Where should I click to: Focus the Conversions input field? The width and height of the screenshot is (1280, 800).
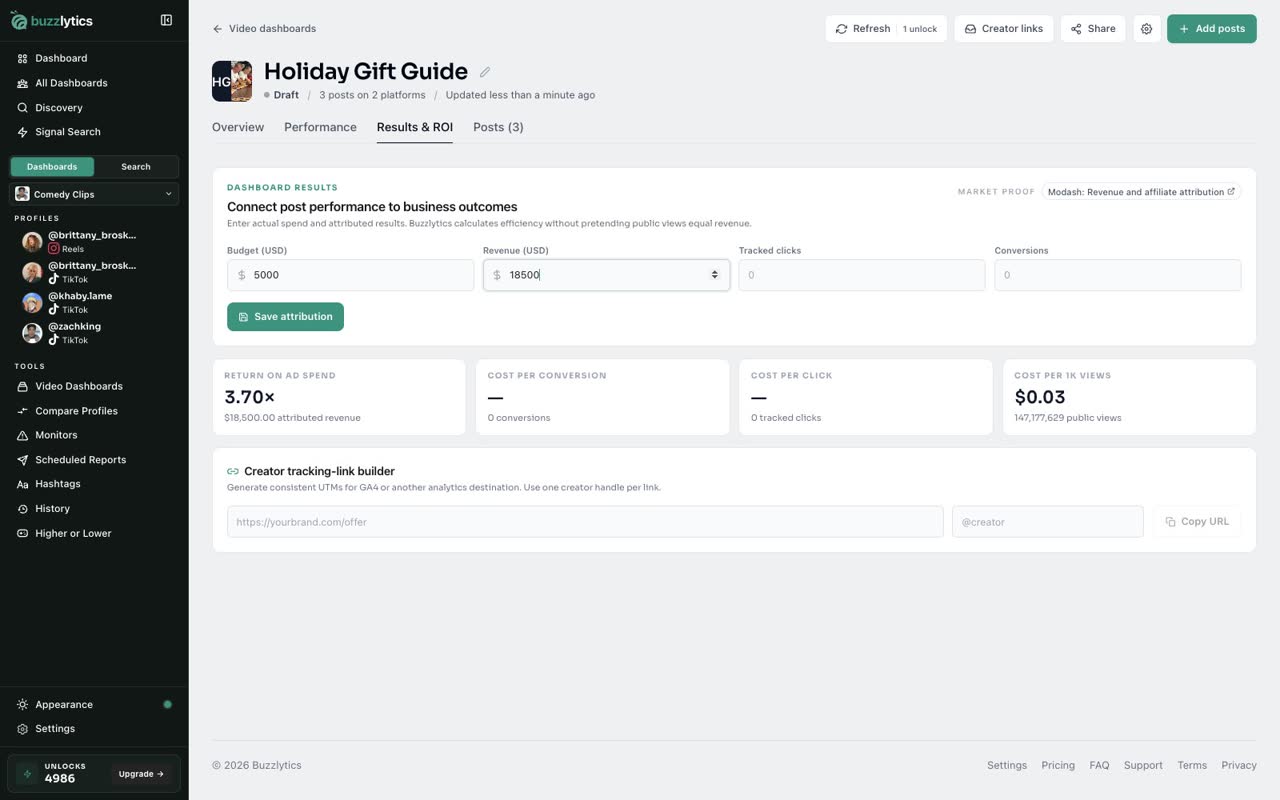1118,275
